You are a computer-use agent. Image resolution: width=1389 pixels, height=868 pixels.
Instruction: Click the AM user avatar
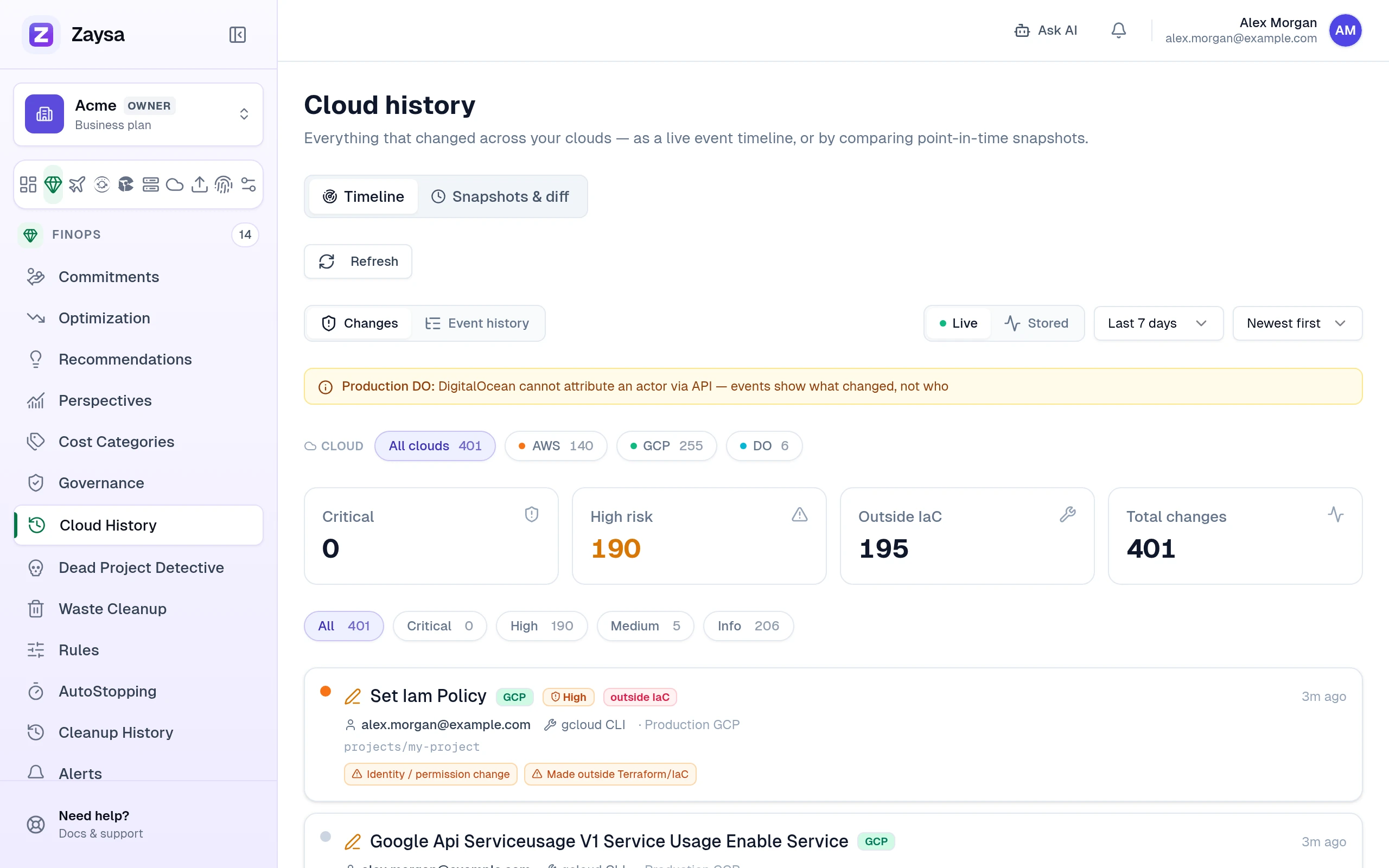(x=1345, y=30)
